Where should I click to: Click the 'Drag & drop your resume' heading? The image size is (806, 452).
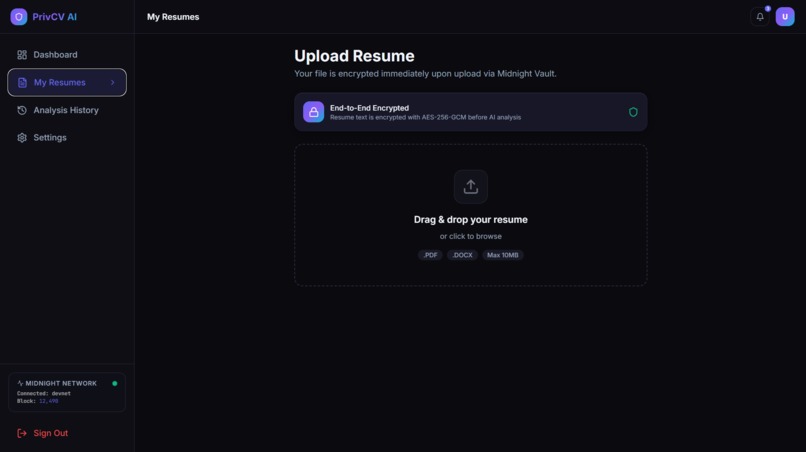(x=470, y=220)
